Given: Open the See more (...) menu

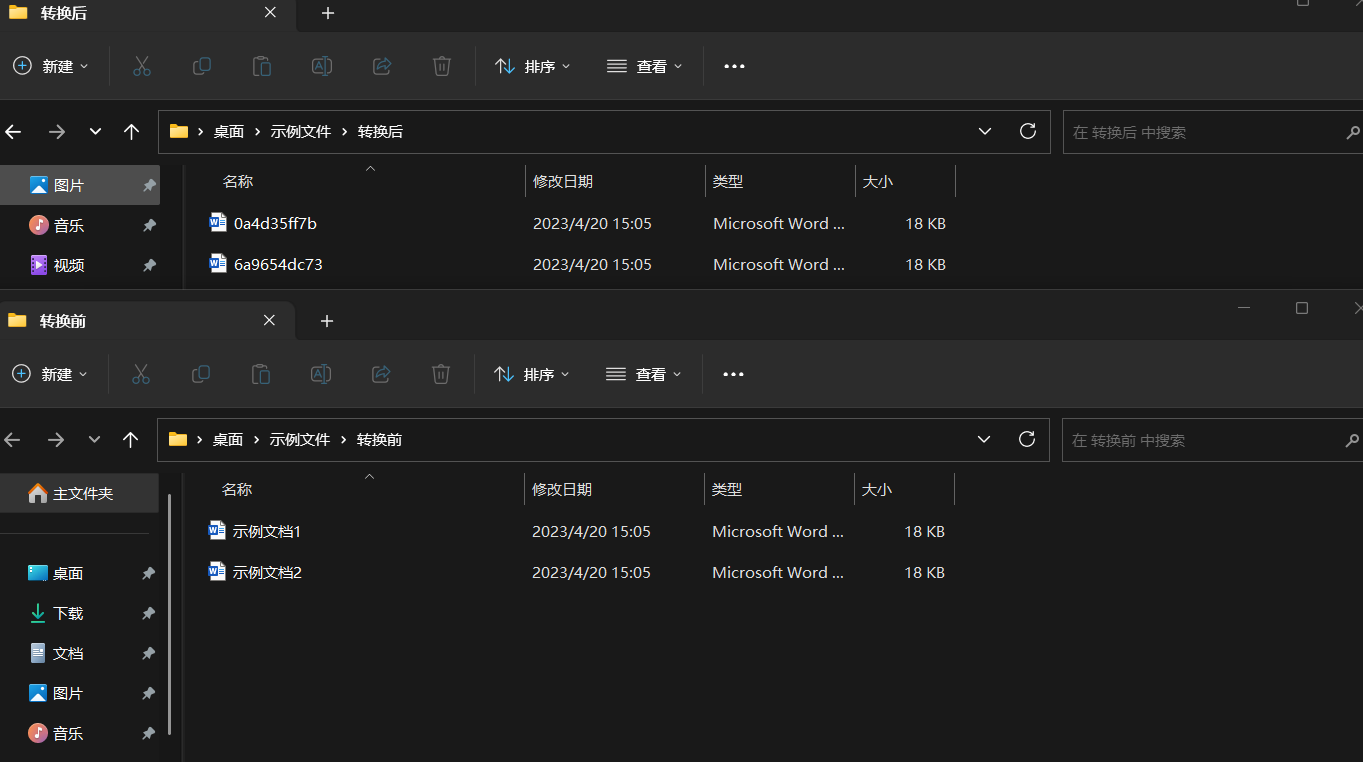Looking at the screenshot, I should 733,66.
